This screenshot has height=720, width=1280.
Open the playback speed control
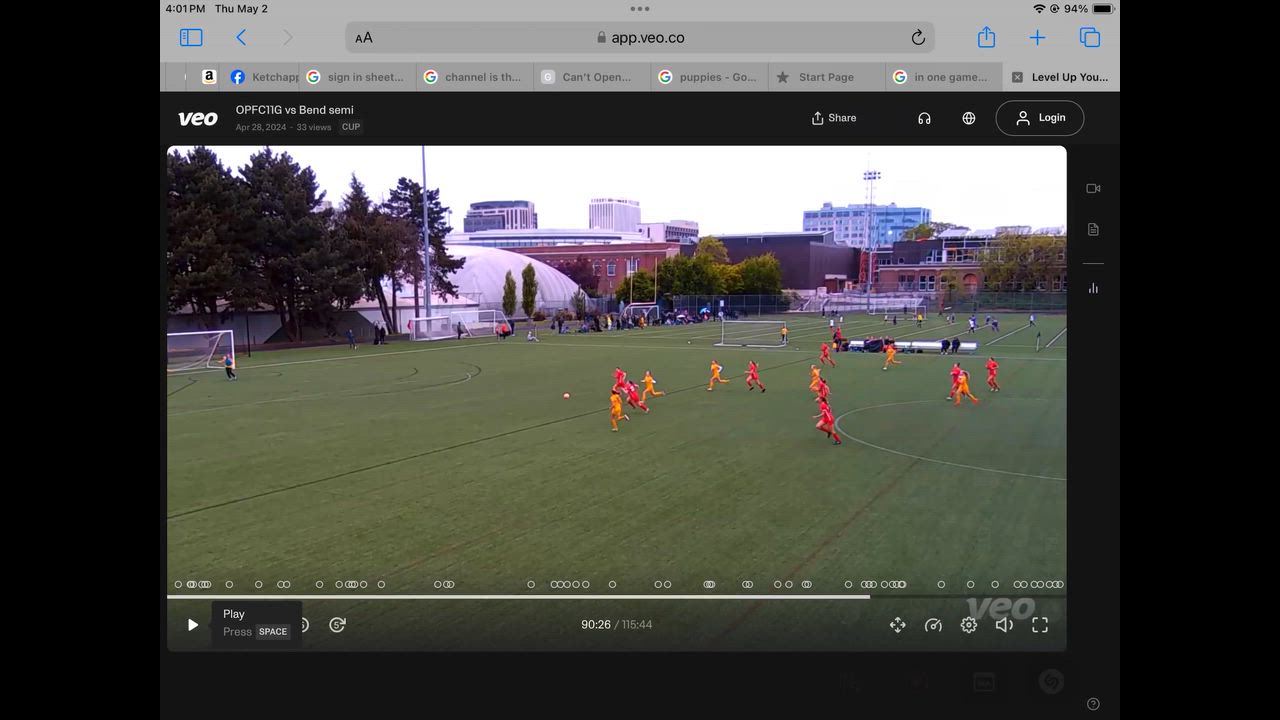tap(933, 625)
